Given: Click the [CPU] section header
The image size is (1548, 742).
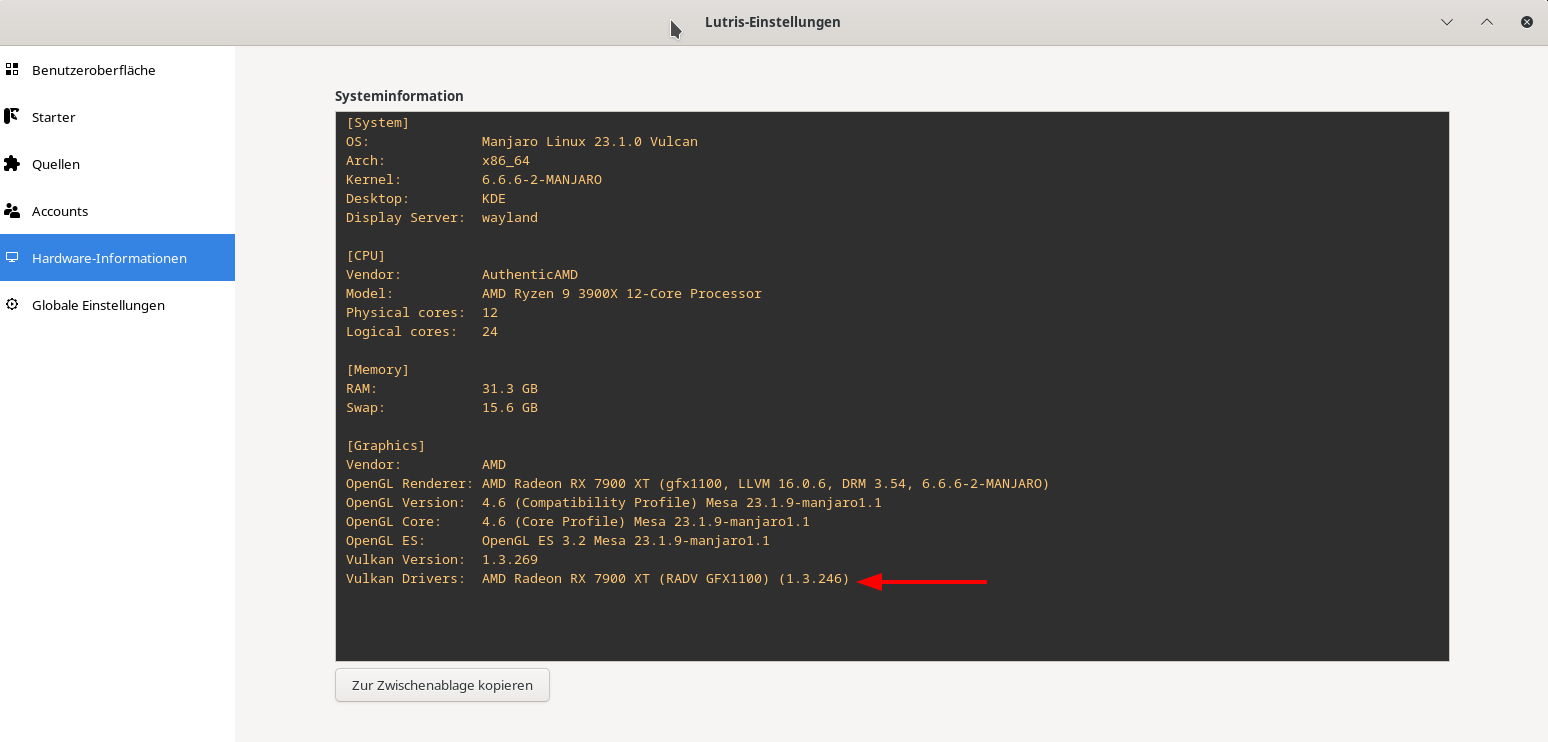Looking at the screenshot, I should point(366,255).
